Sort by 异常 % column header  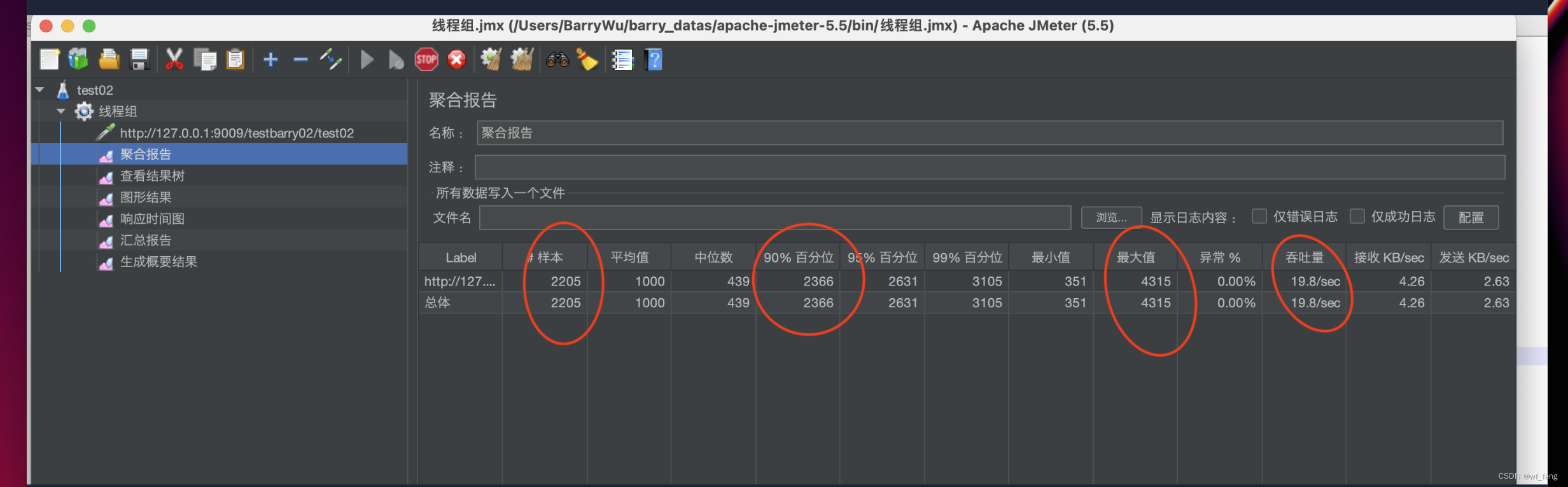(1219, 257)
